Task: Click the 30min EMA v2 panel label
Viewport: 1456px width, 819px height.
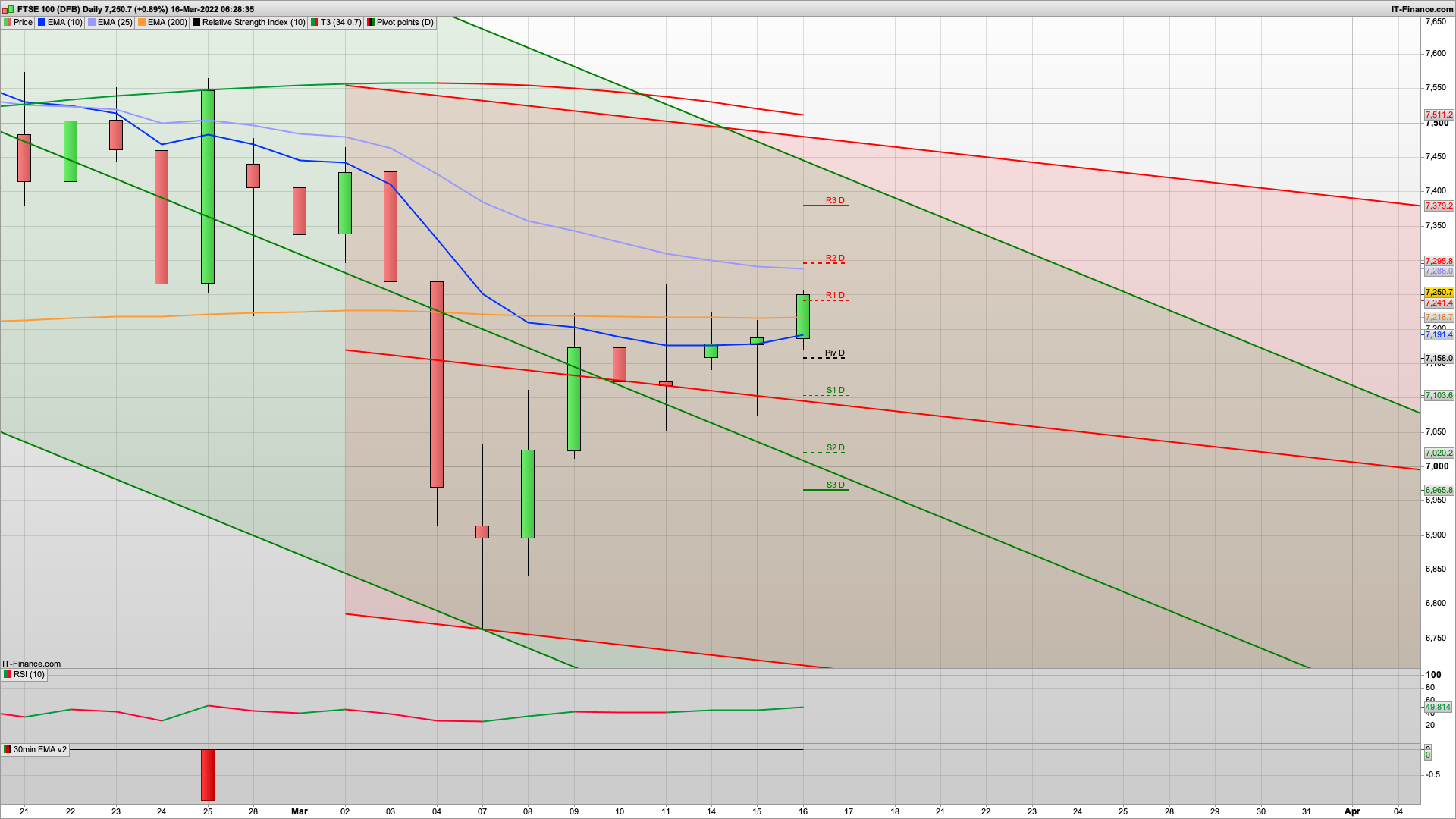Action: (35, 749)
